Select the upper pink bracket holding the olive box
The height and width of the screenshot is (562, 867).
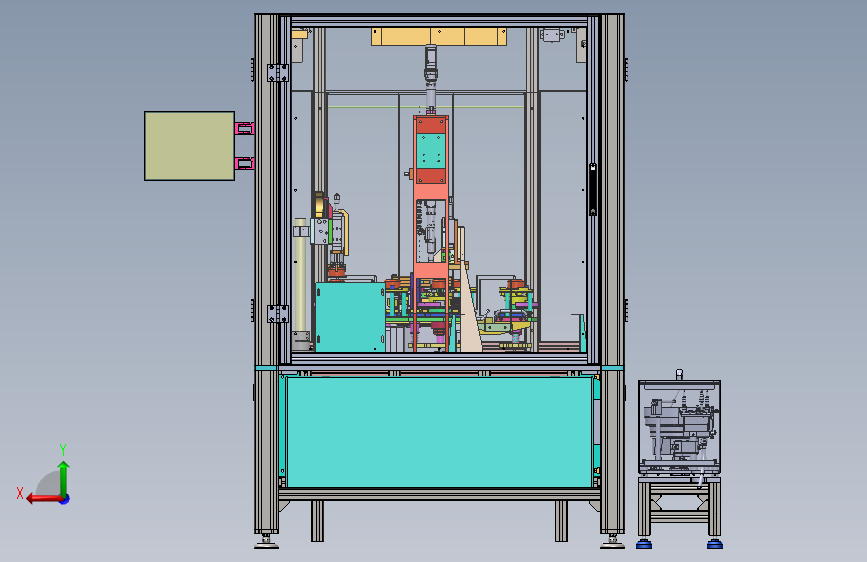click(x=244, y=129)
